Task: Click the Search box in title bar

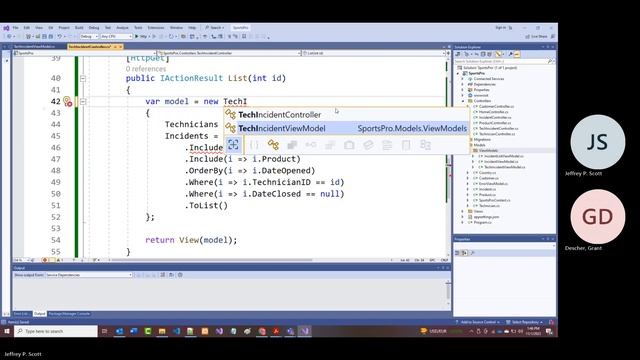Action: click(x=215, y=28)
